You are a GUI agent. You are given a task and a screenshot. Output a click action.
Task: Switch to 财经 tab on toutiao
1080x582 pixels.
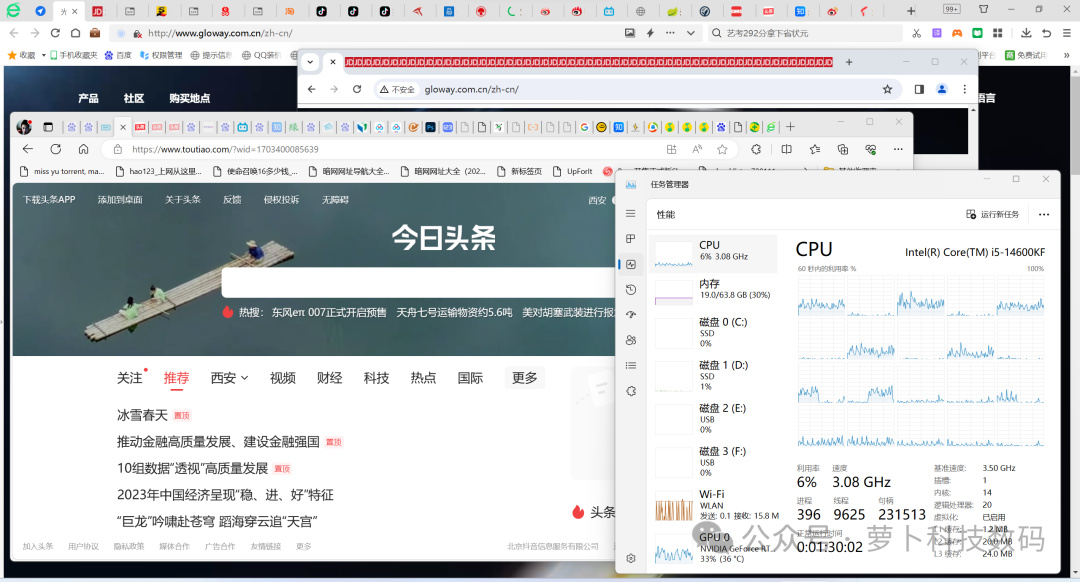[x=329, y=378]
